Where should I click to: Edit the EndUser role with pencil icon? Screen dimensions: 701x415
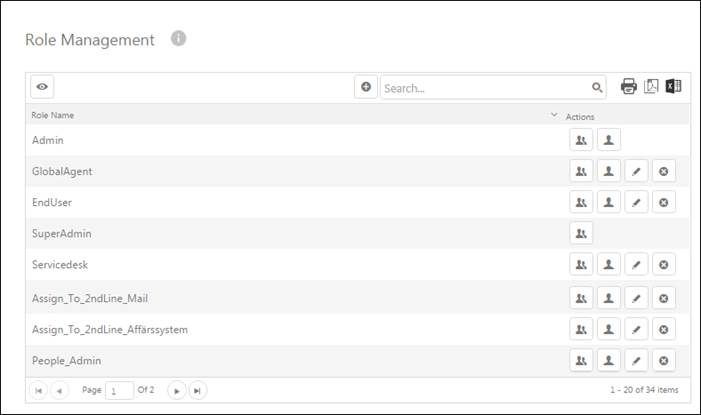pyautogui.click(x=636, y=202)
